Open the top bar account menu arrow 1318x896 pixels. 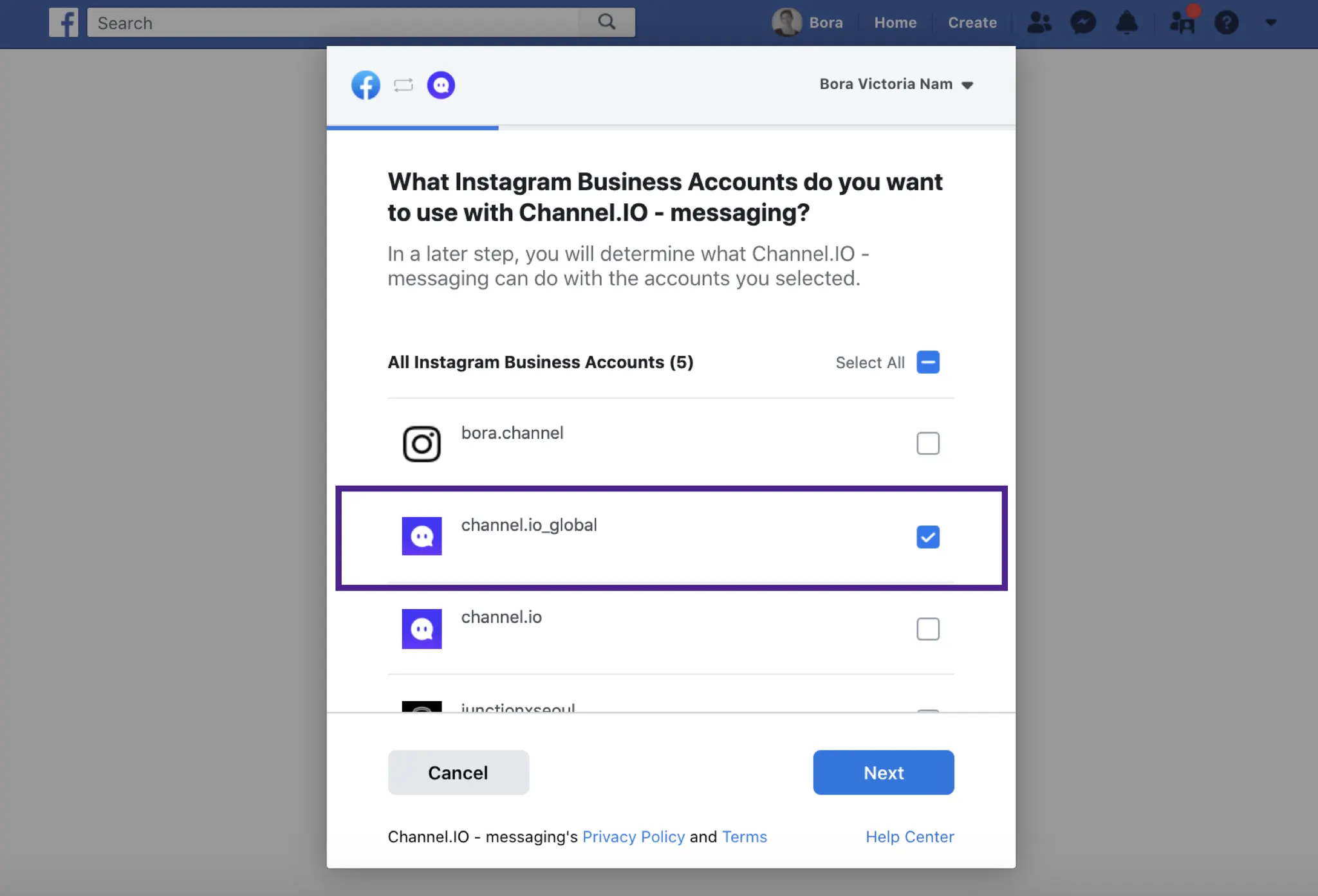pyautogui.click(x=1270, y=23)
